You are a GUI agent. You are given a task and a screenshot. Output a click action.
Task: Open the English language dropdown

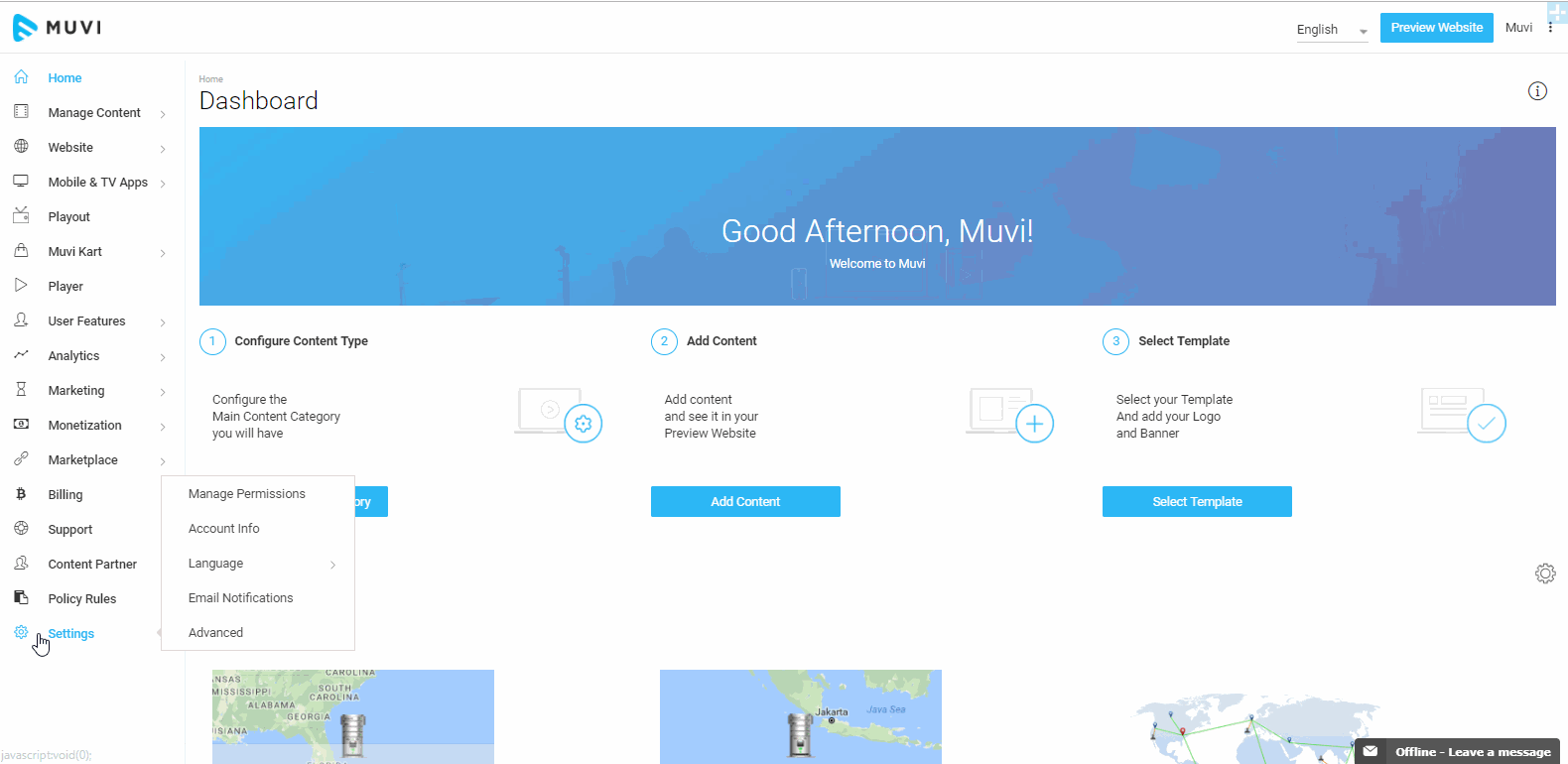(x=1332, y=30)
